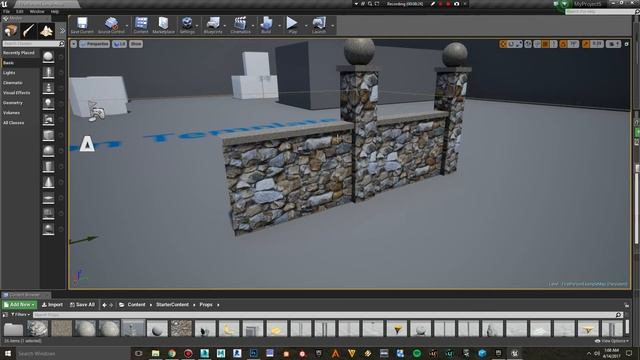Open the Help menu
Screen dimensions: 640x360
pos(55,12)
